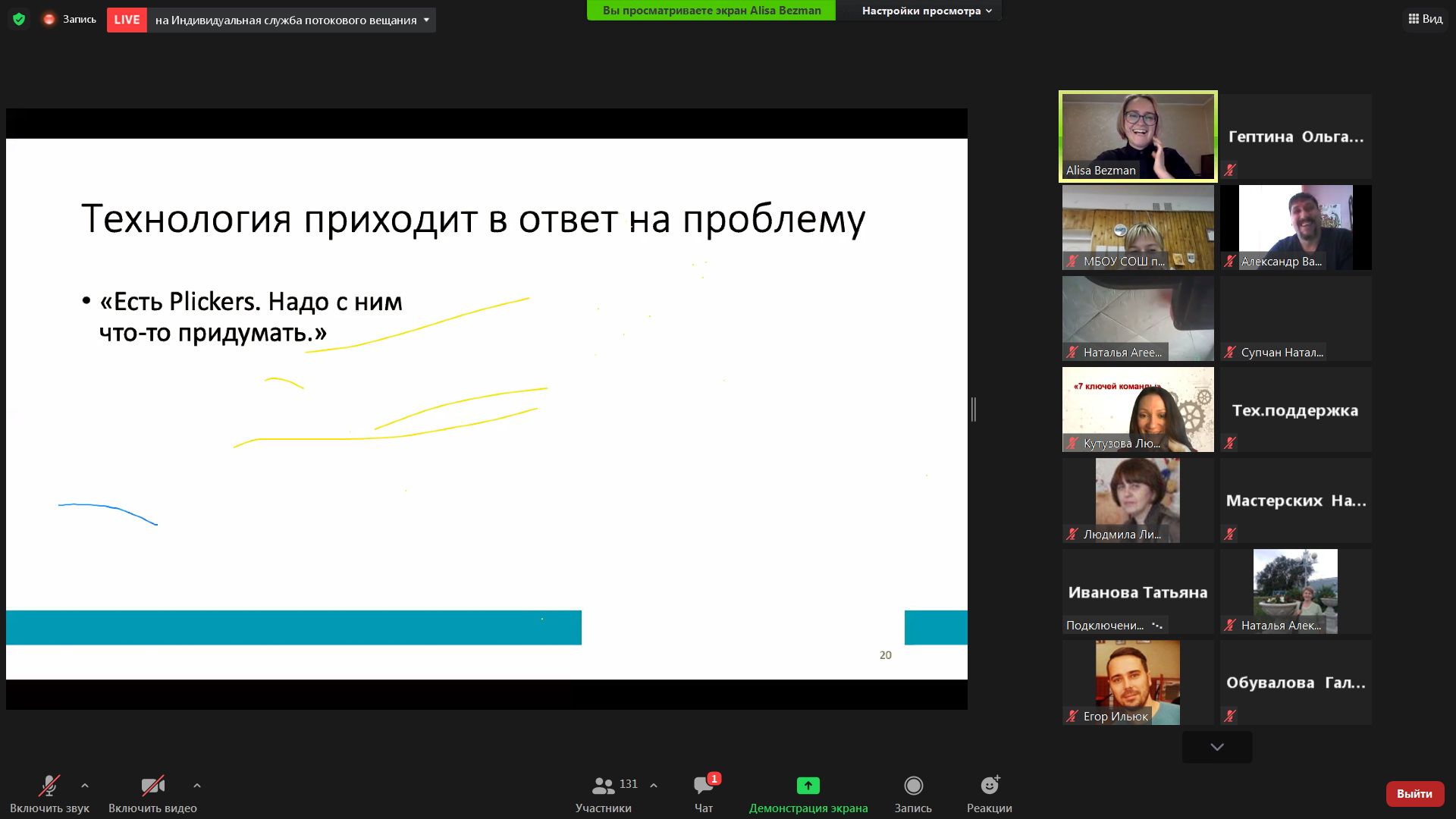Select Александр Ва... video tile

click(x=1296, y=227)
